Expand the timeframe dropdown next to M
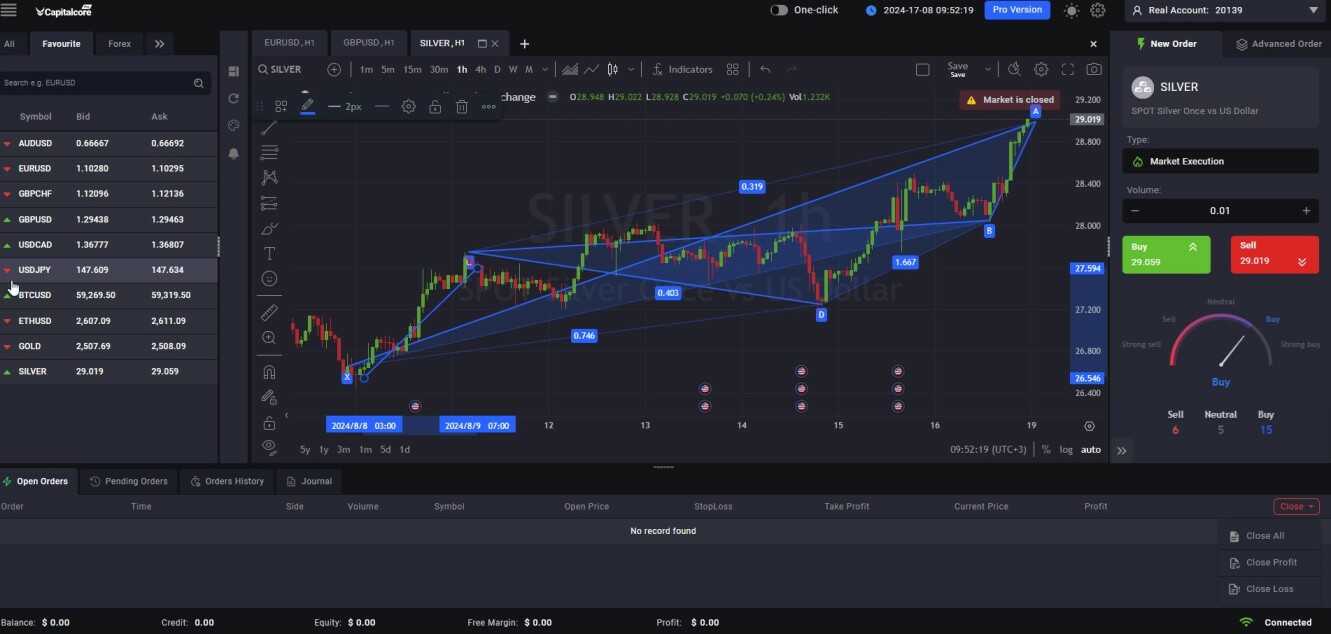 coord(545,69)
